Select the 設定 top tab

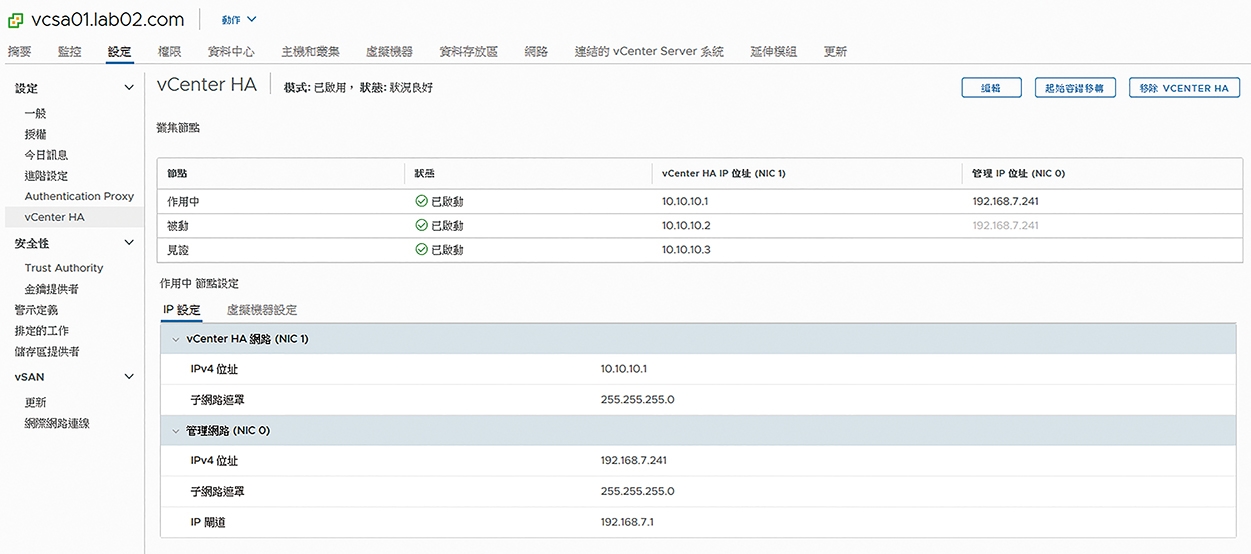click(x=120, y=52)
